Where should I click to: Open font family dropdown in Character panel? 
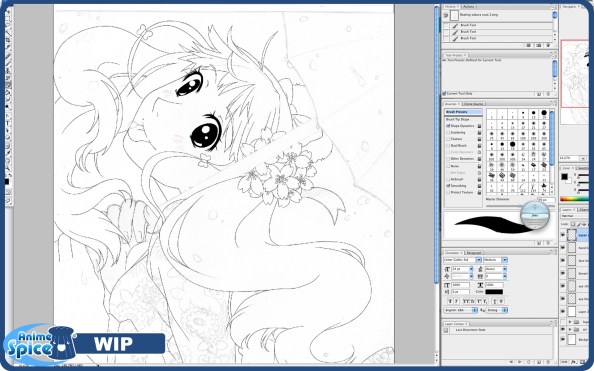pos(478,260)
